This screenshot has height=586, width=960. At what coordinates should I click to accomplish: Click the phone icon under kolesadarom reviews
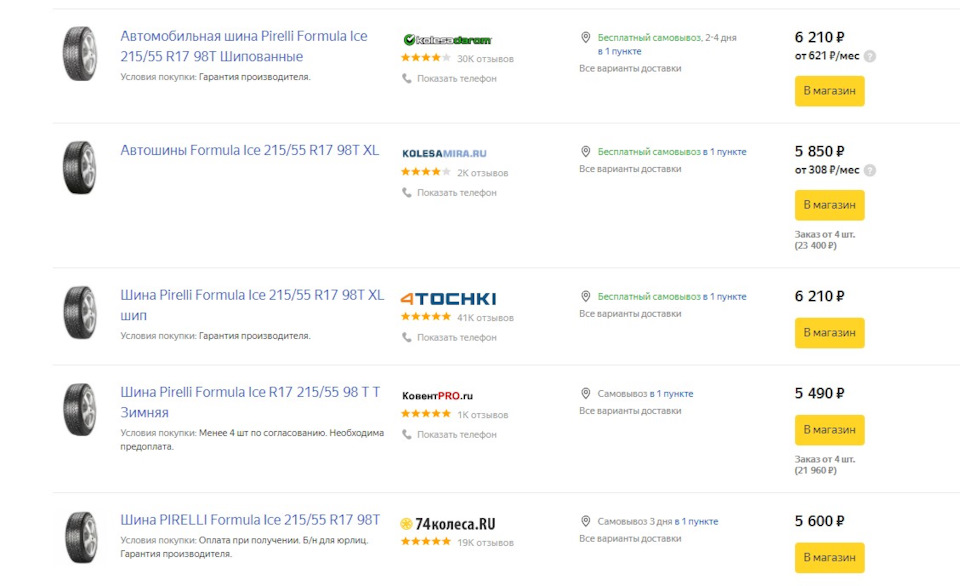pos(407,78)
